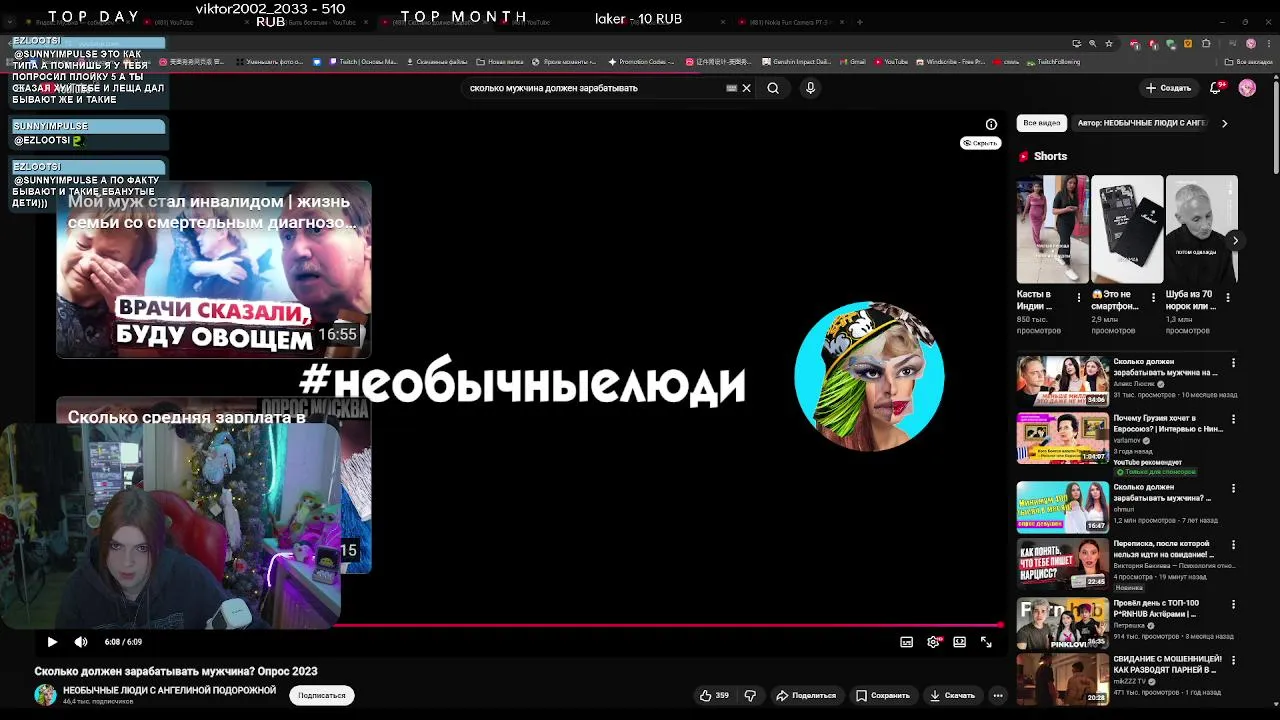Open the player settings gear
This screenshot has width=1280, height=720.
(x=933, y=642)
